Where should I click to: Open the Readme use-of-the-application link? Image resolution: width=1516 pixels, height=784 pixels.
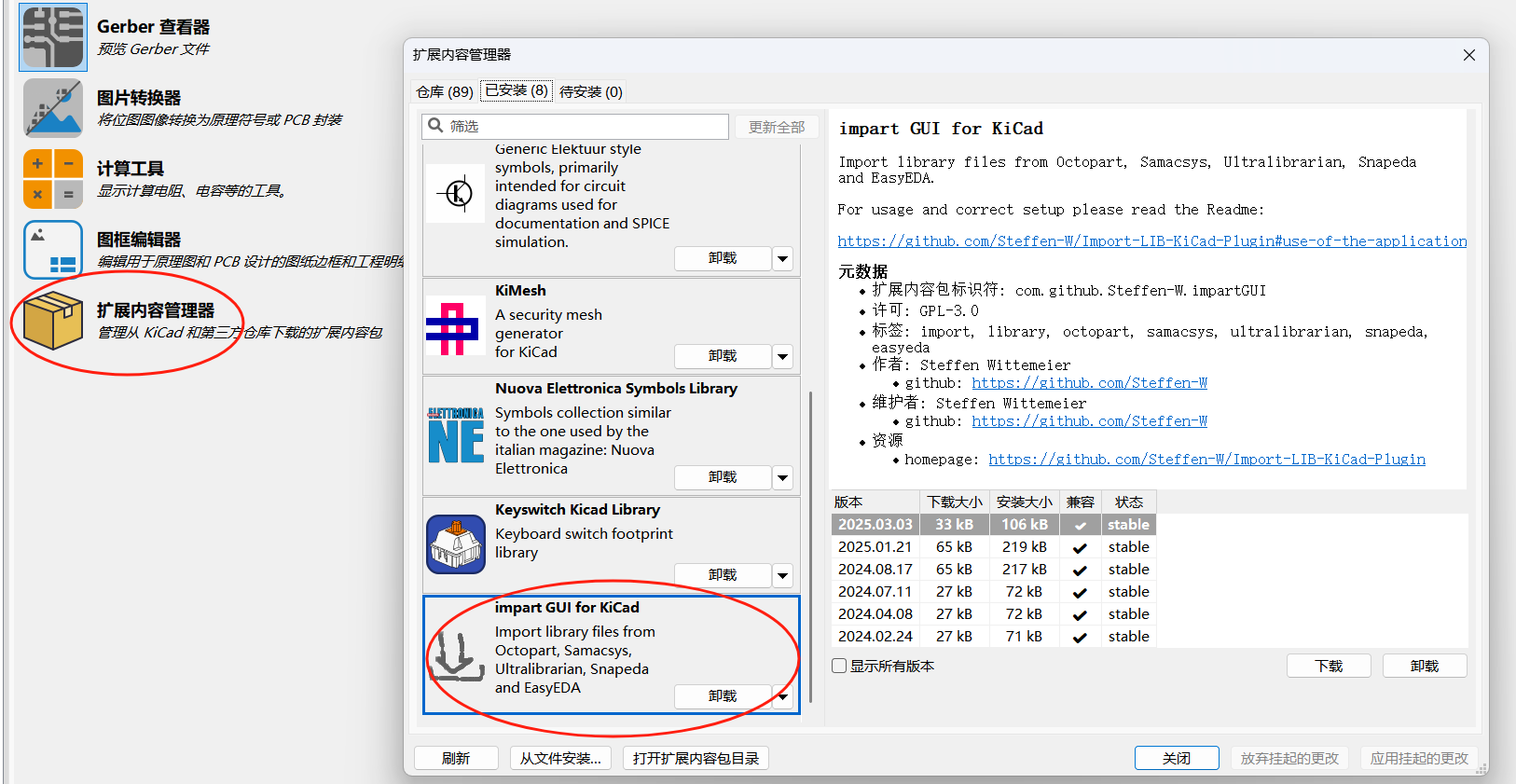tap(1152, 241)
